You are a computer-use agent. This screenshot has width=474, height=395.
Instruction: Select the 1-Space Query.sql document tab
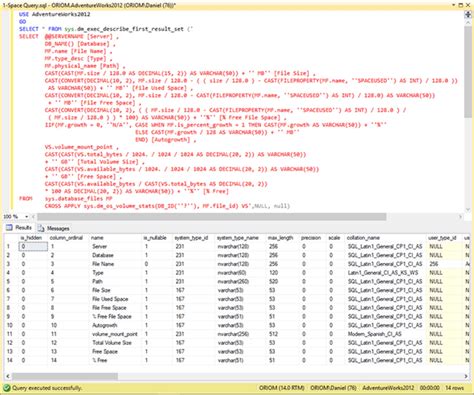pos(88,5)
